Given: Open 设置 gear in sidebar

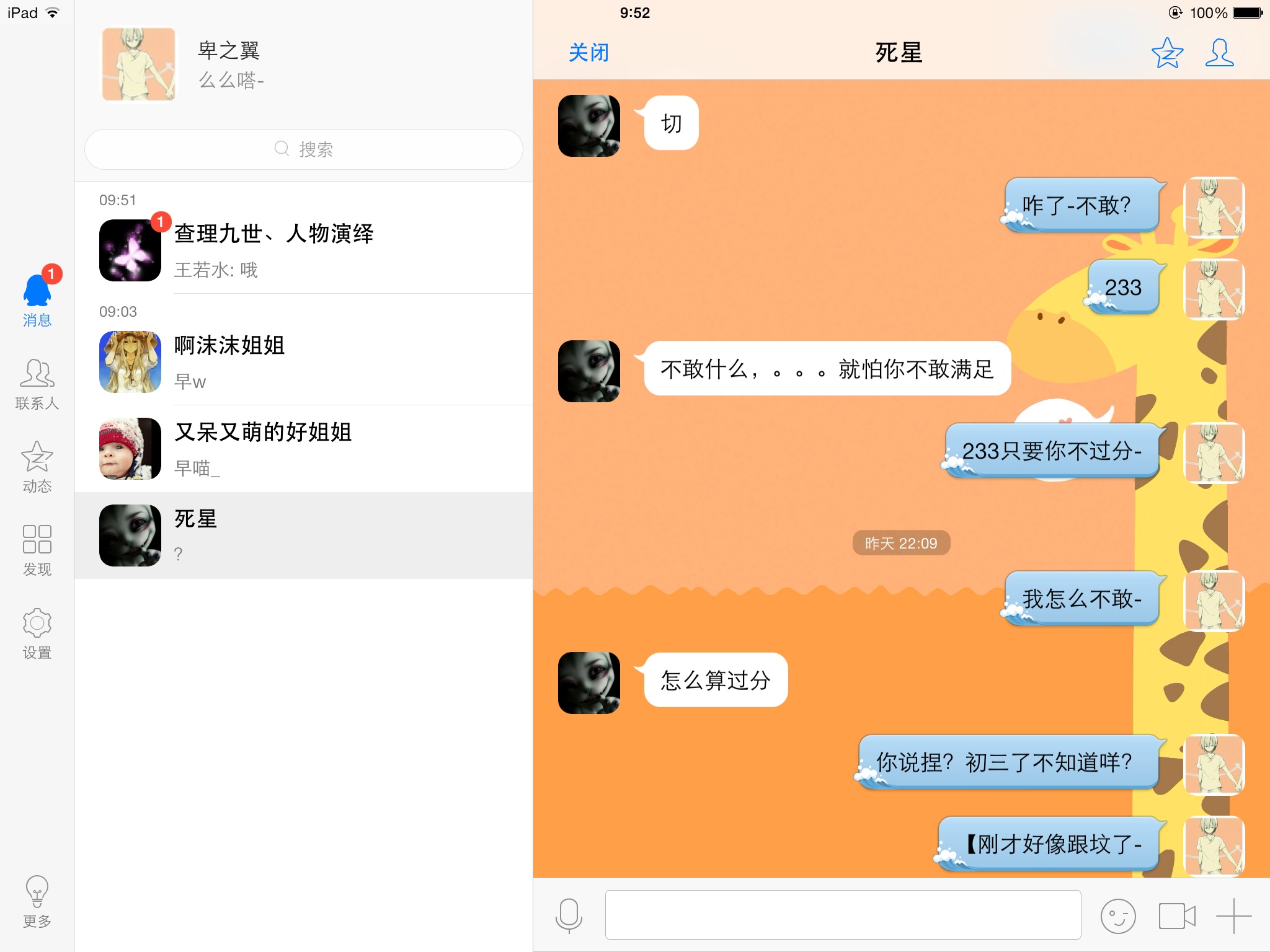Looking at the screenshot, I should coord(37,633).
